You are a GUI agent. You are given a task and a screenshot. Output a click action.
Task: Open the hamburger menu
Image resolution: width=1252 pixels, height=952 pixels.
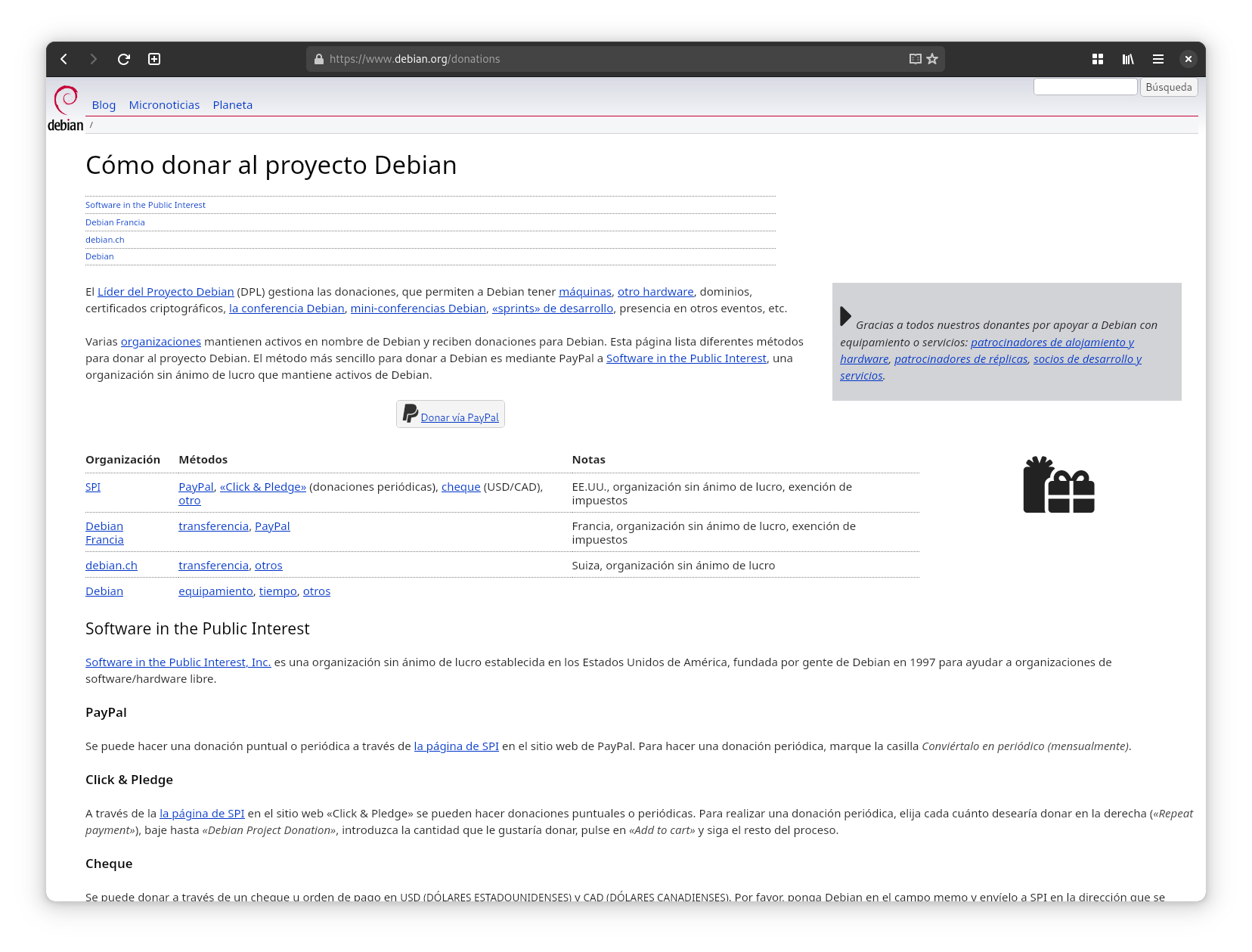click(1158, 59)
